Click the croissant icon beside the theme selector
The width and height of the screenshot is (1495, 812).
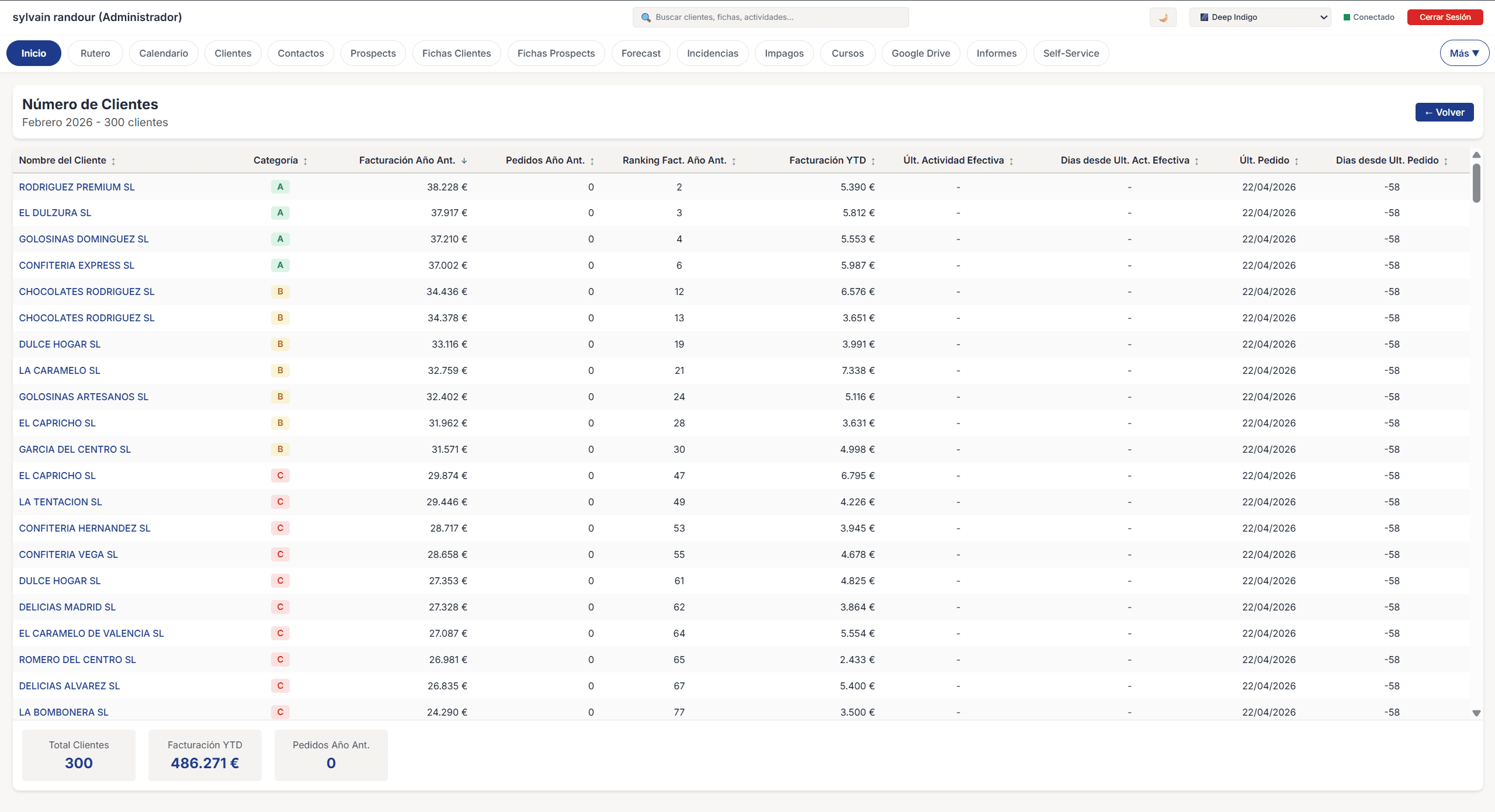tap(1163, 17)
